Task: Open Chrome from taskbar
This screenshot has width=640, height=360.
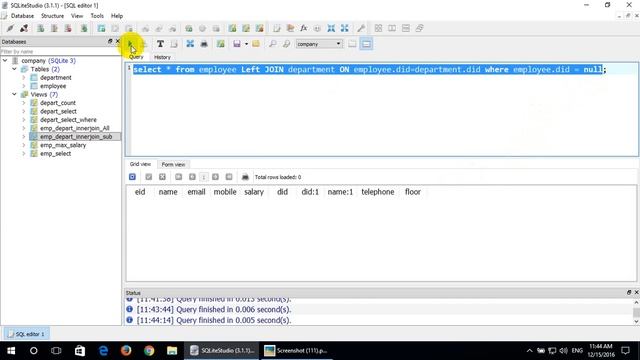Action: [149, 351]
